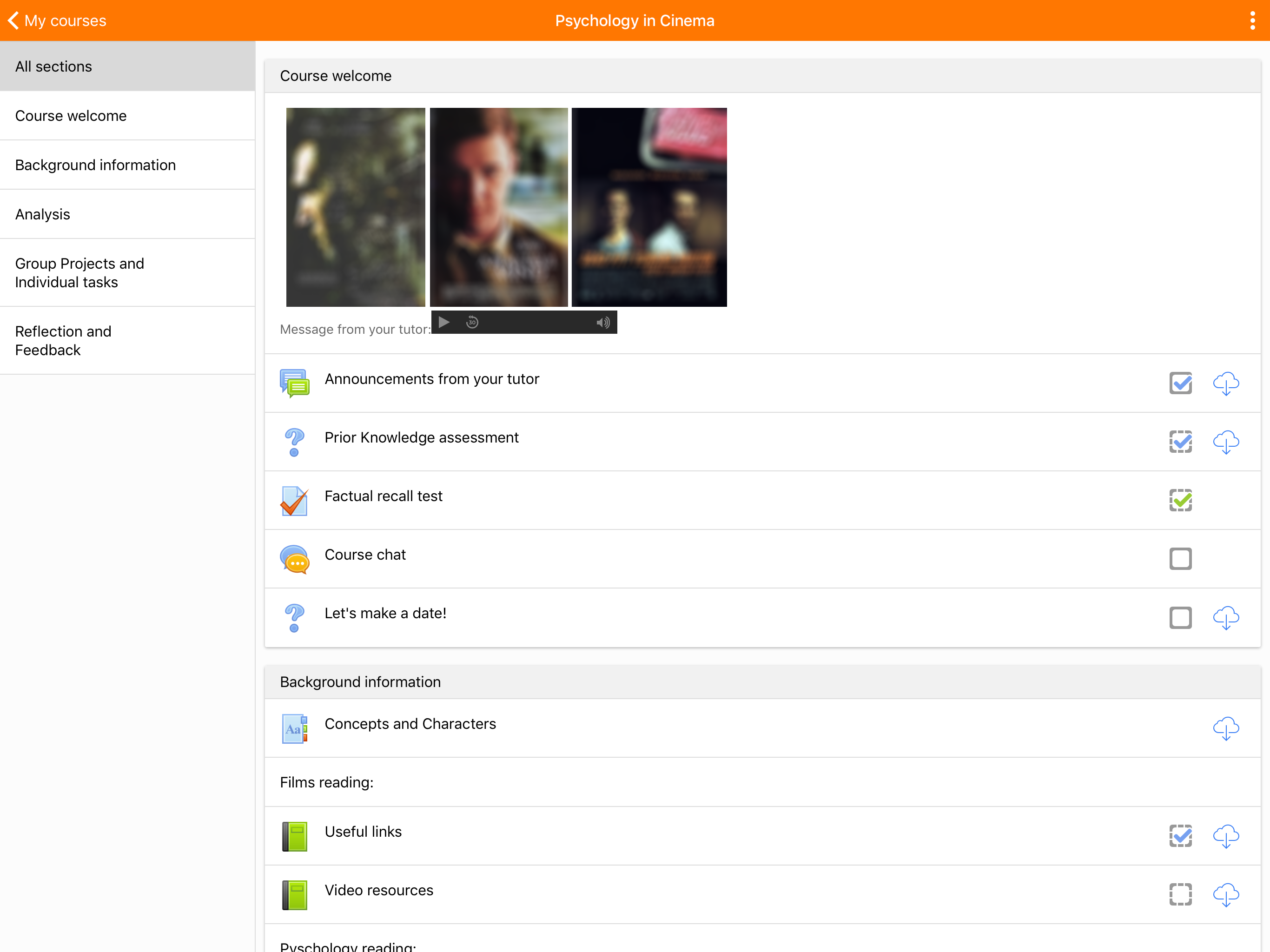Screen dimensions: 1270x952
Task: Click the Films reading: label
Action: [x=327, y=783]
